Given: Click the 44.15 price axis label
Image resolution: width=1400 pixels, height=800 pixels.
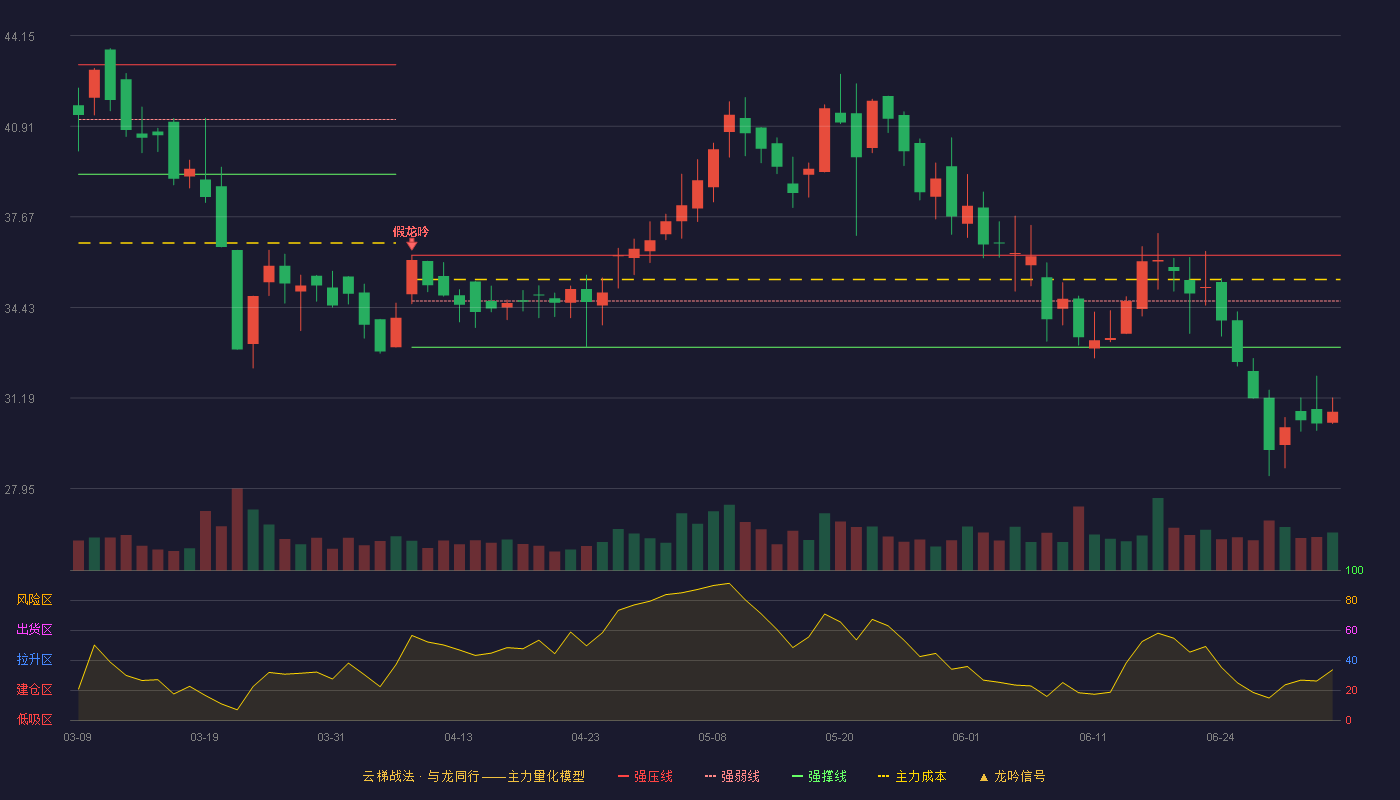Looking at the screenshot, I should (19, 37).
